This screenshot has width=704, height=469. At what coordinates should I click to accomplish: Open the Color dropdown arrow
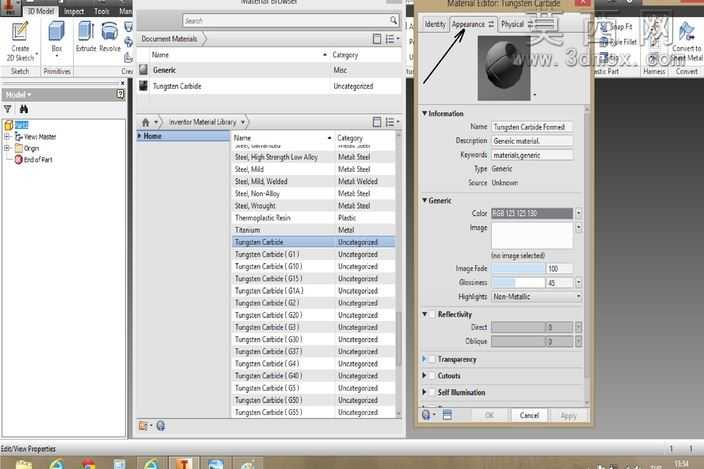[578, 213]
